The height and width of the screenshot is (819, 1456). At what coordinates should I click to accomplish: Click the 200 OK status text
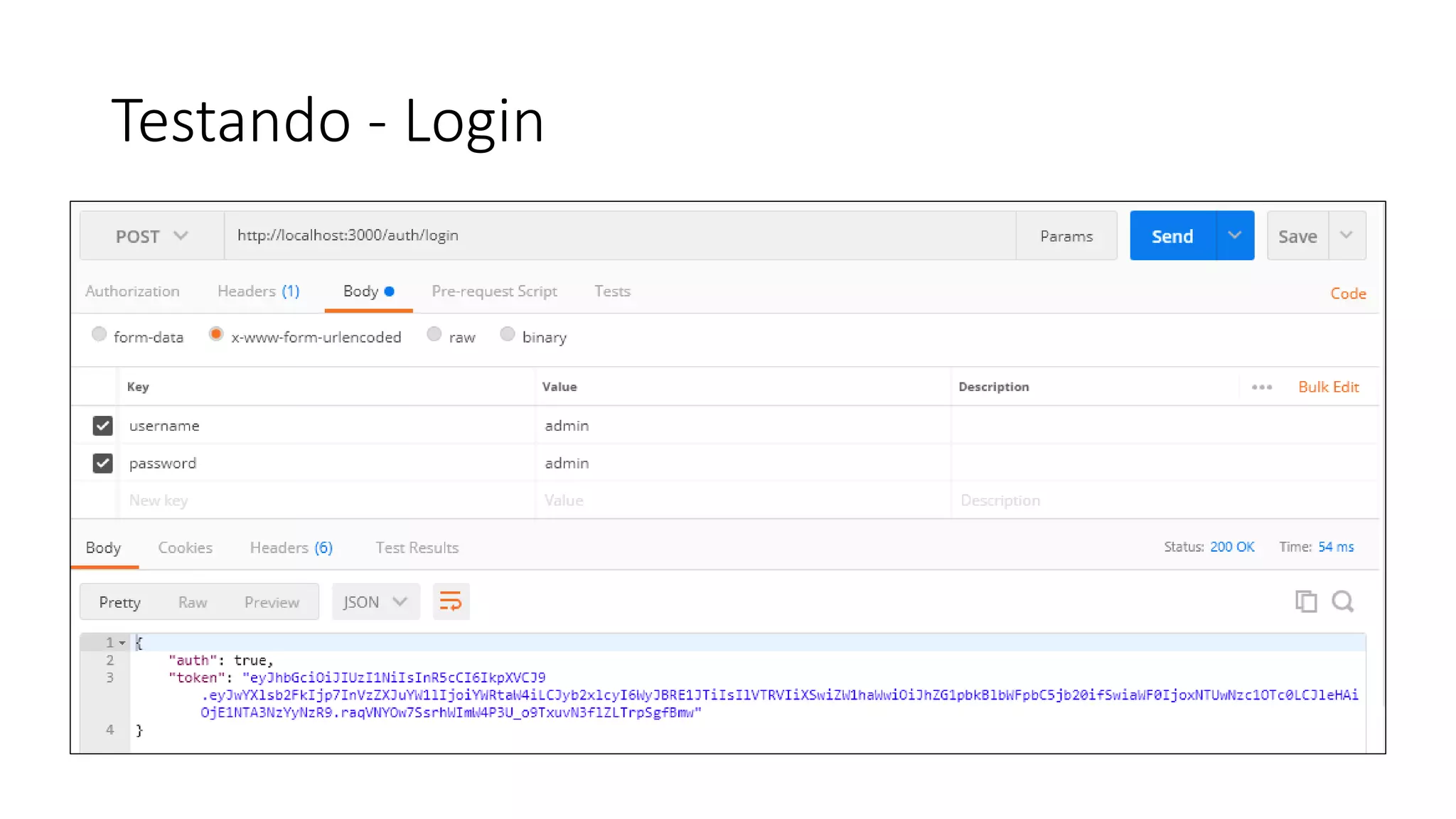[x=1232, y=547]
